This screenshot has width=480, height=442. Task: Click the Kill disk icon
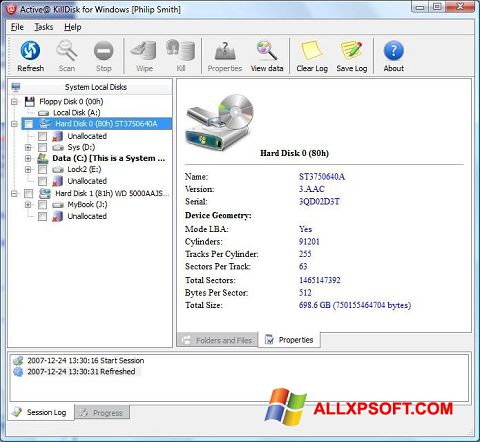click(x=181, y=51)
